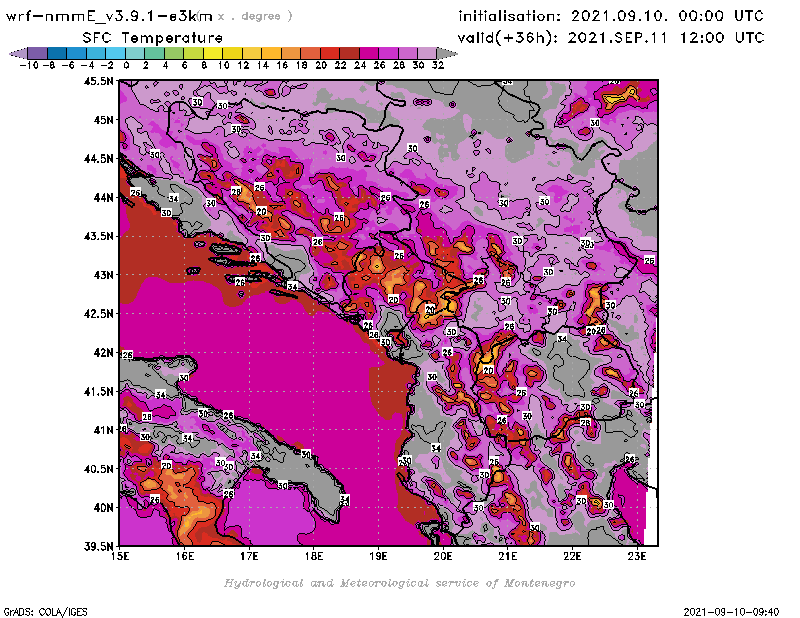The image size is (800, 618).
Task: Click the '42N' latitude label
Action: coord(103,353)
